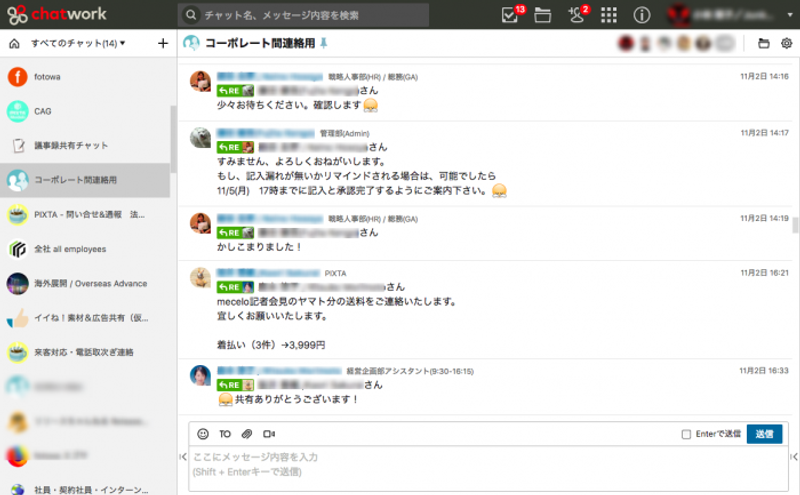Image resolution: width=800 pixels, height=495 pixels.
Task: Add new chat with plus button
Action: [x=163, y=43]
